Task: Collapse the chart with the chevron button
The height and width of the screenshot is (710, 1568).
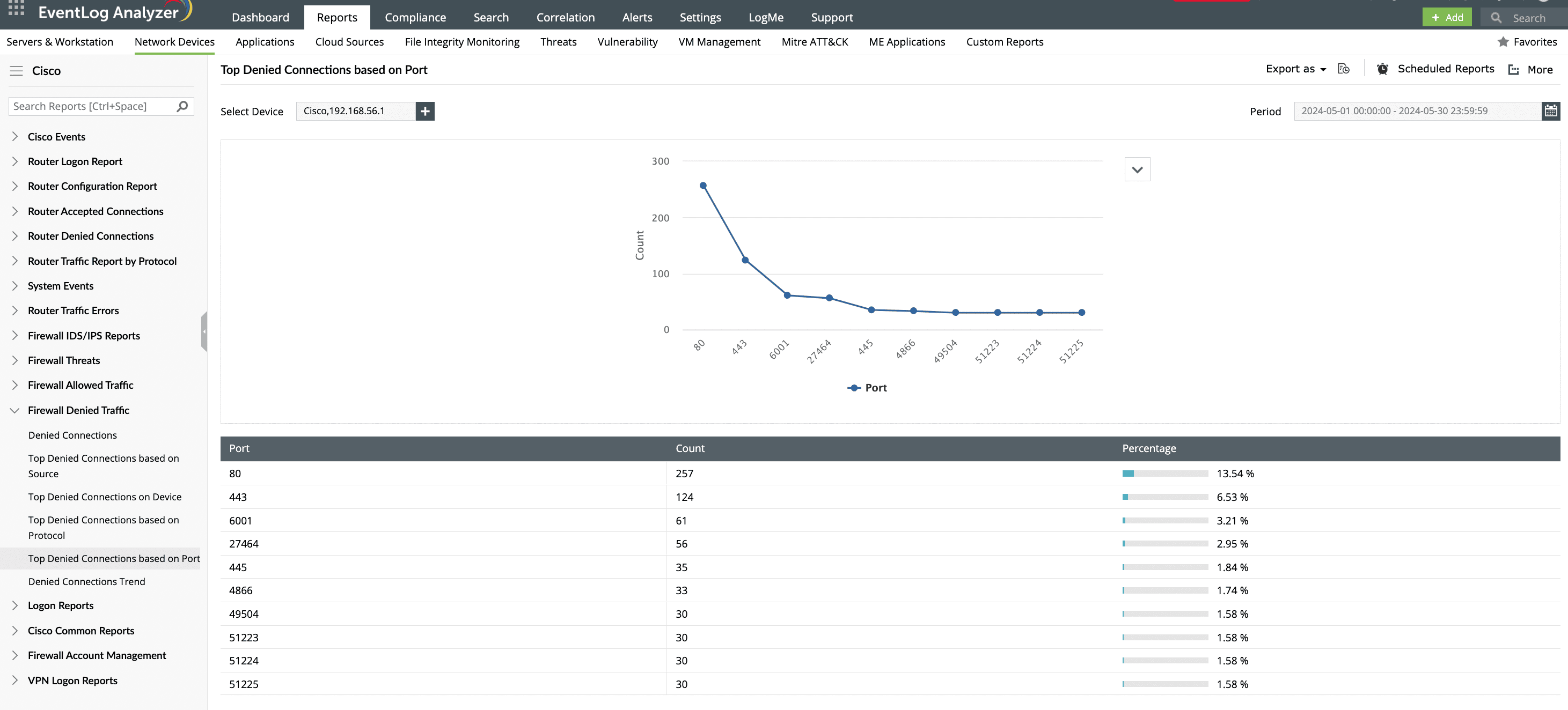Action: [1137, 168]
